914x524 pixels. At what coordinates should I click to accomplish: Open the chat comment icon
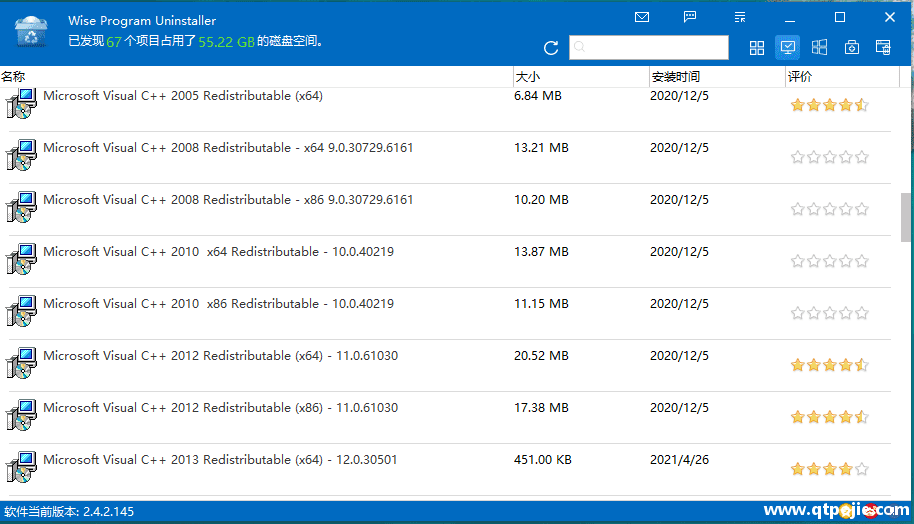690,17
